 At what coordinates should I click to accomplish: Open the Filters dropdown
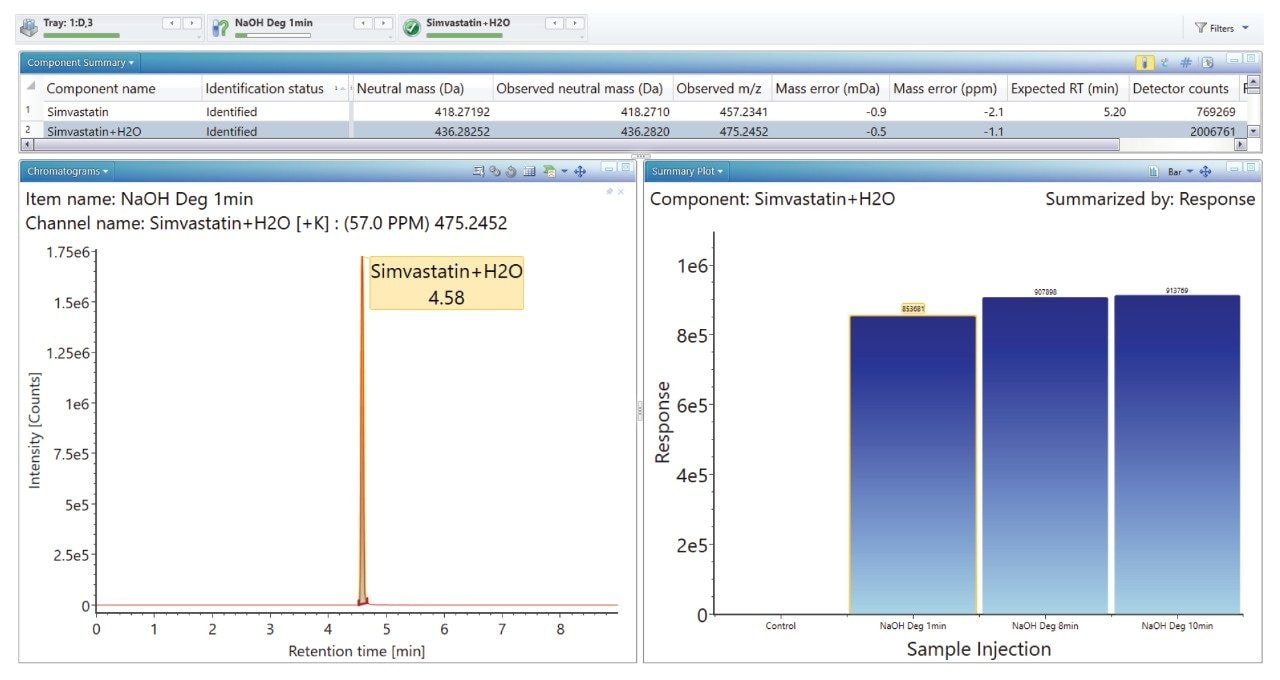[x=1222, y=28]
